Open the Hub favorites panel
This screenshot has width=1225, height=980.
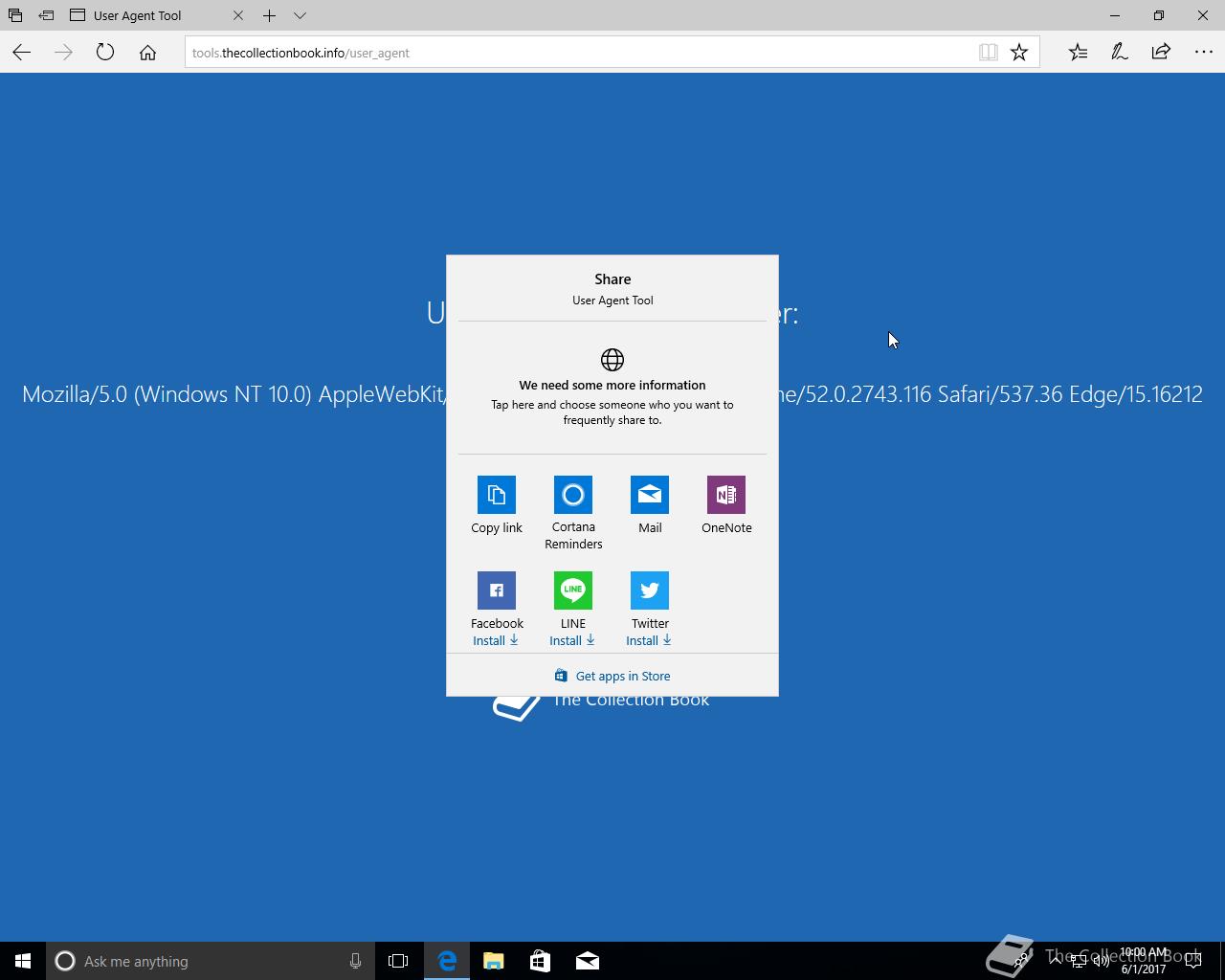(x=1078, y=53)
